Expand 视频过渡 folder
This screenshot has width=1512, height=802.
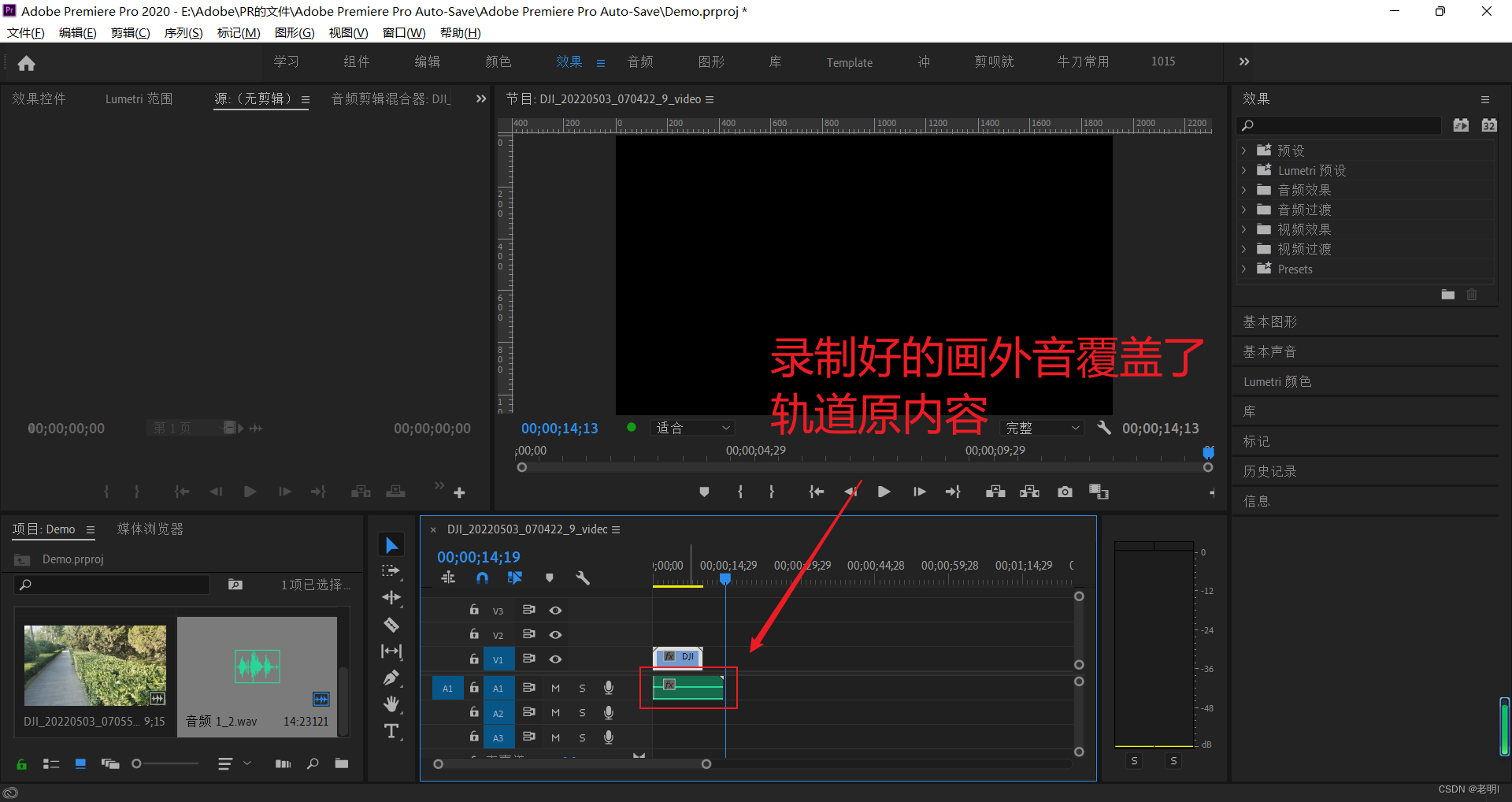coord(1243,249)
